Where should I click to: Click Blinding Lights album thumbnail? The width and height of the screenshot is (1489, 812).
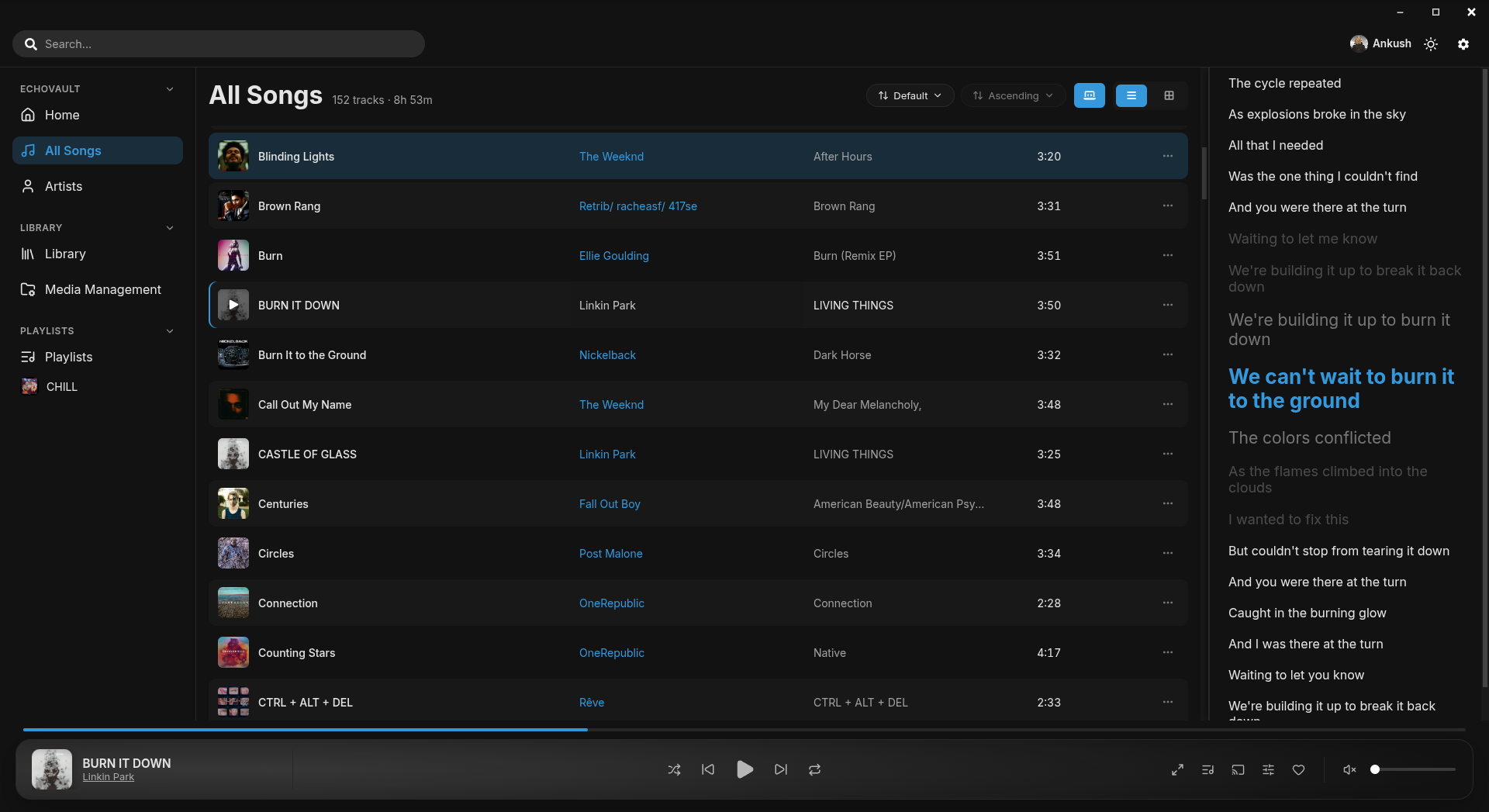coord(233,156)
